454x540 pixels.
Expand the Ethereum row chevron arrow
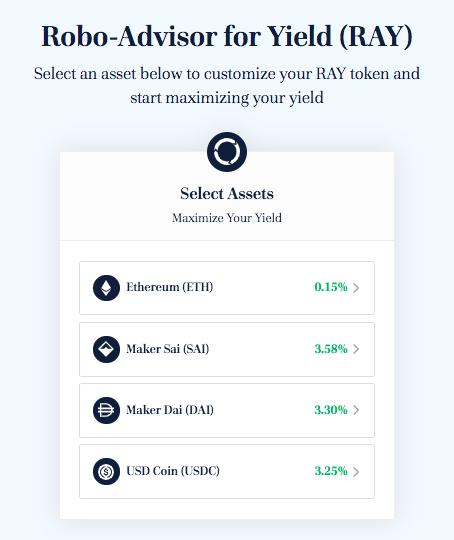point(356,288)
